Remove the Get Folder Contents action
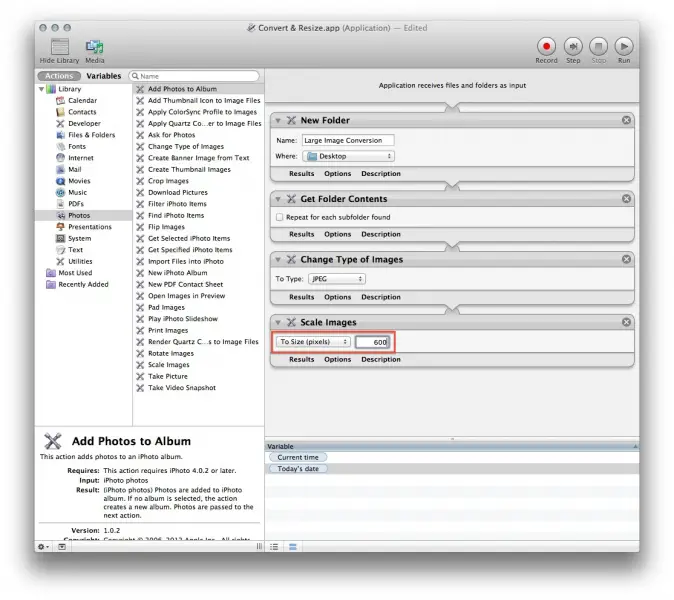Image resolution: width=674 pixels, height=600 pixels. tap(626, 199)
